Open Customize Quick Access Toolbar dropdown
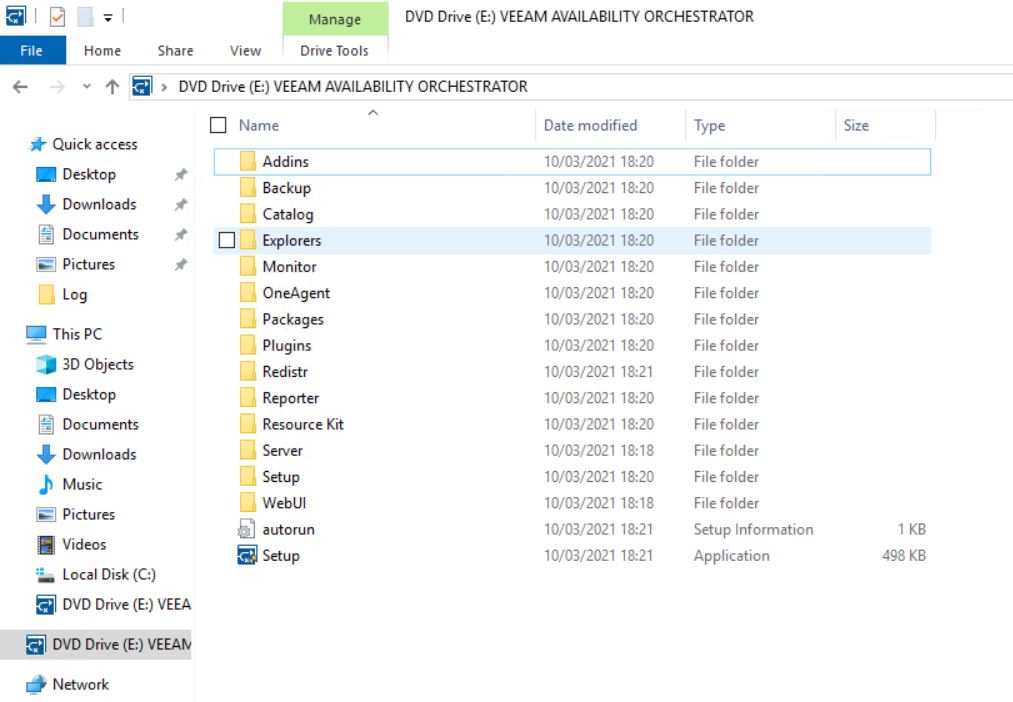1013x702 pixels. tap(108, 17)
